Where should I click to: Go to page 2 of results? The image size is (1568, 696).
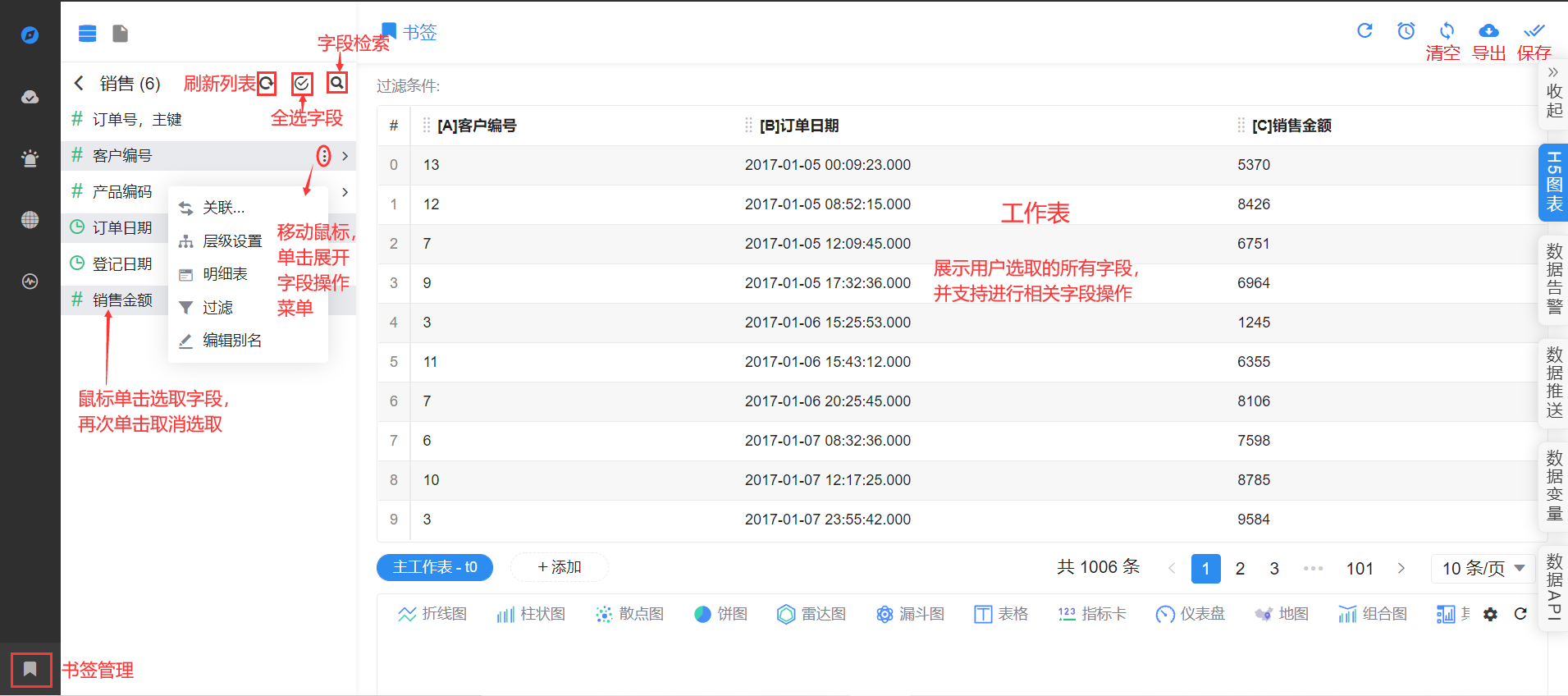tap(1240, 568)
